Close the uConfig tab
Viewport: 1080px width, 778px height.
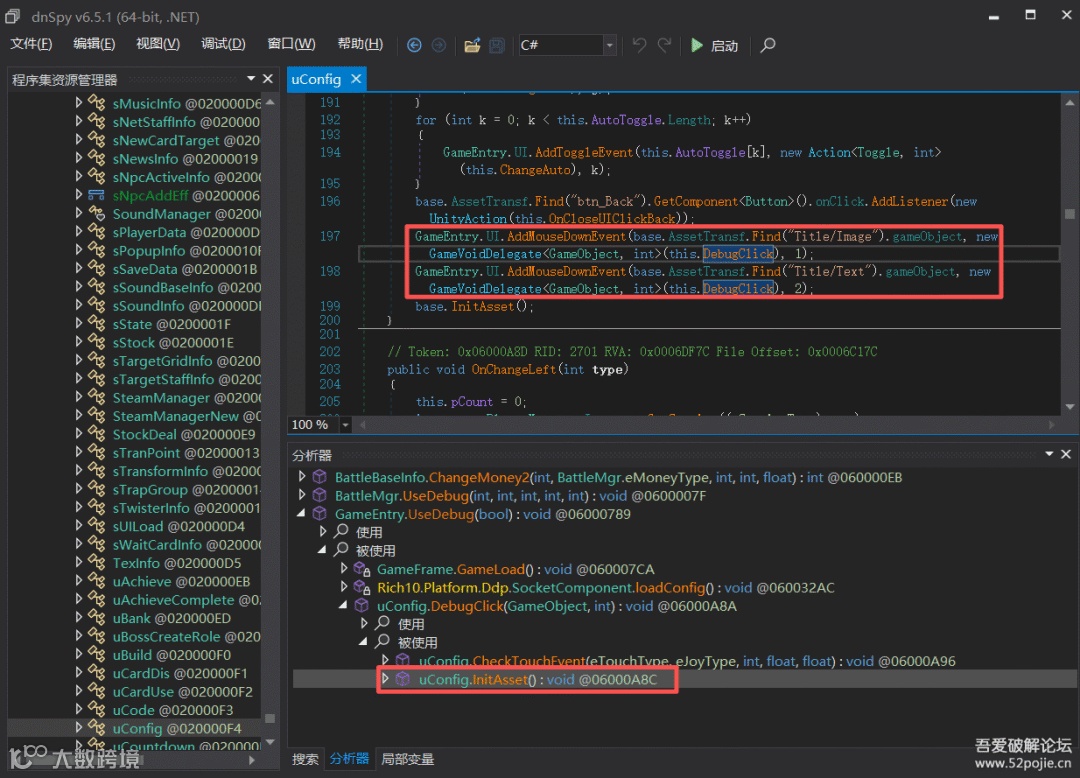point(354,79)
